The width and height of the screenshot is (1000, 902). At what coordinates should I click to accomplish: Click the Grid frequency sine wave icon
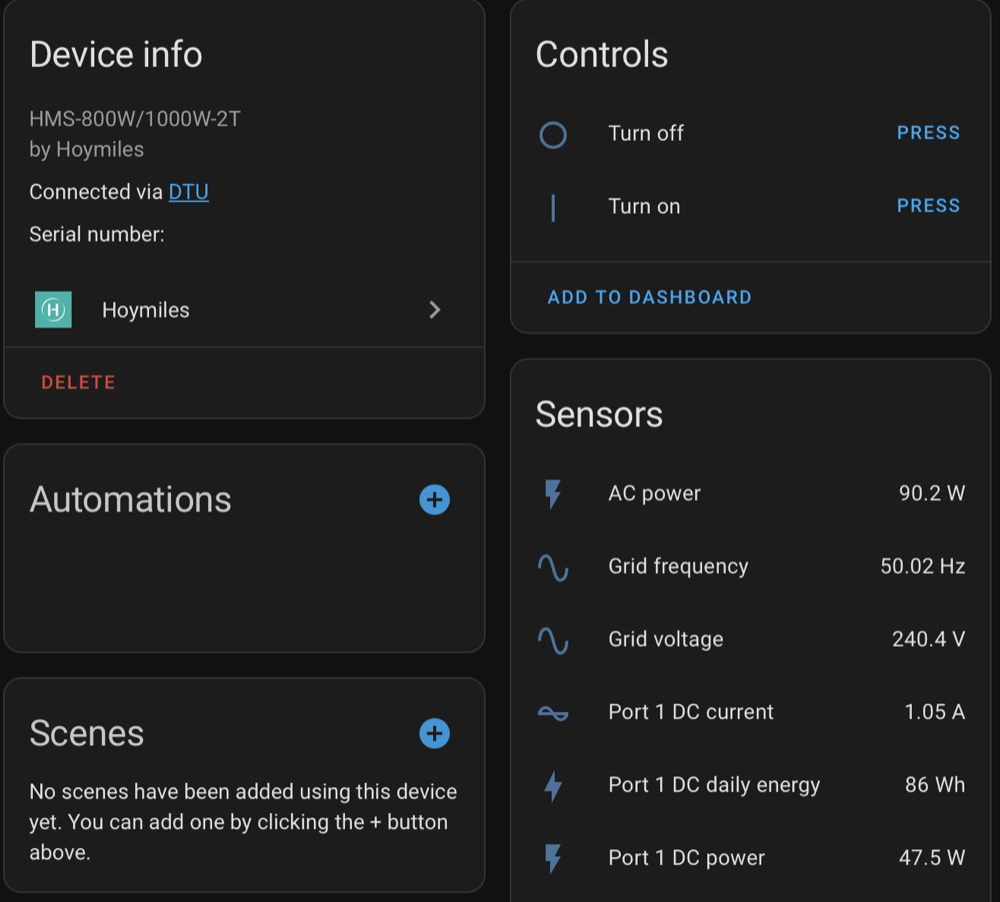(x=553, y=567)
